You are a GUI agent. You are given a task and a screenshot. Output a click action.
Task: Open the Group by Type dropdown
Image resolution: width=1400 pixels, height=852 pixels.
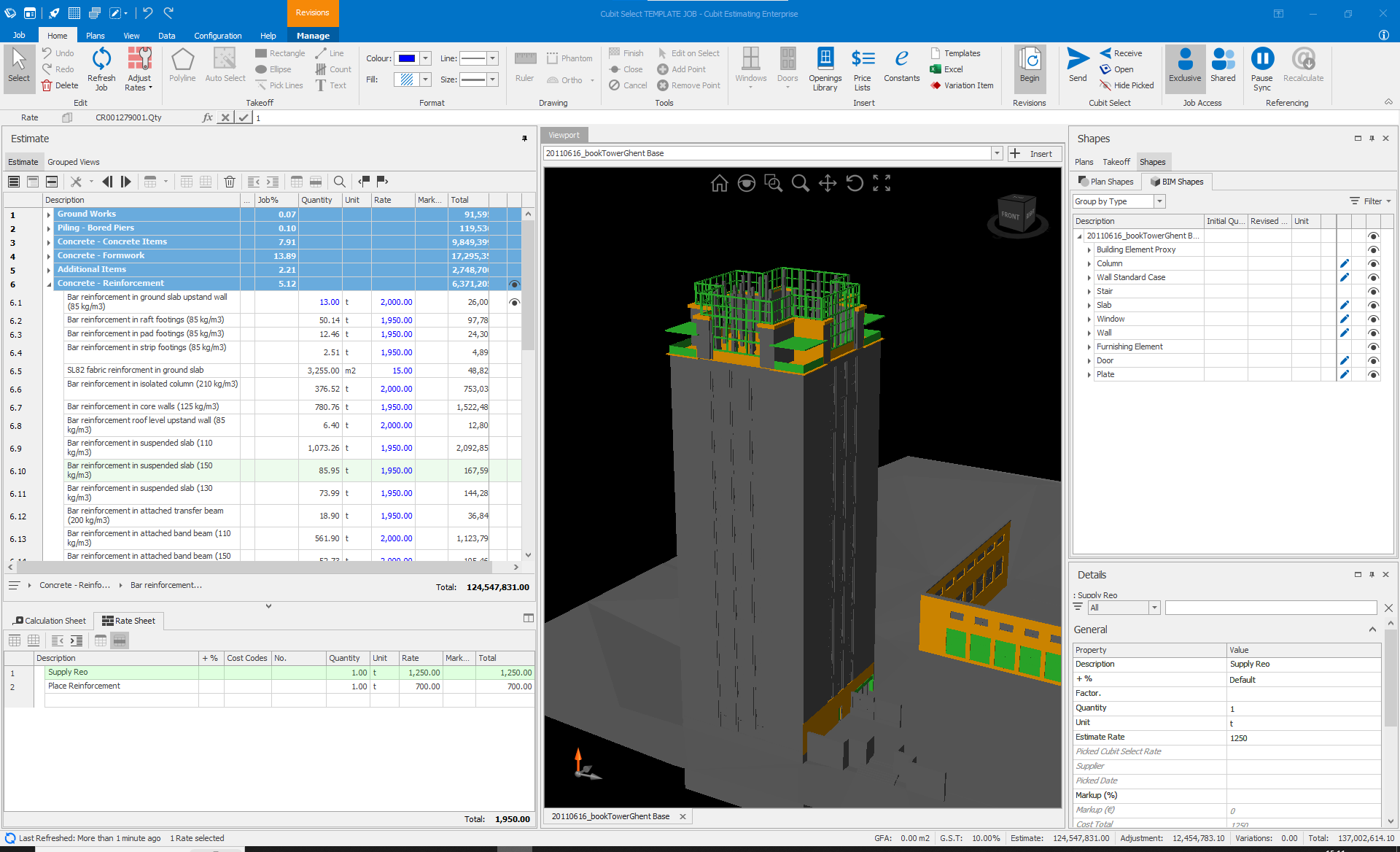pos(1159,201)
